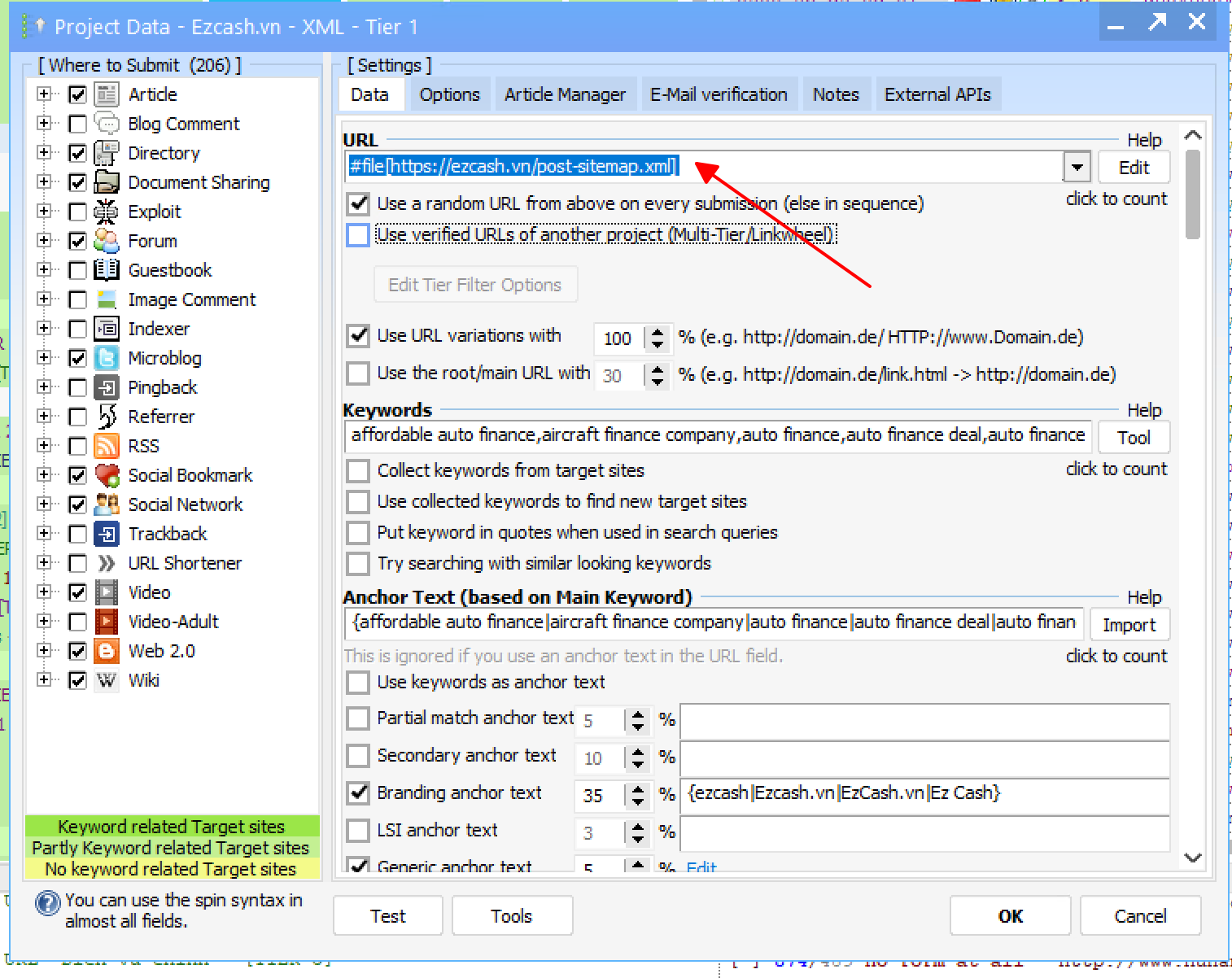Click the Pingback arrow icon
Image resolution: width=1232 pixels, height=978 pixels.
point(107,387)
